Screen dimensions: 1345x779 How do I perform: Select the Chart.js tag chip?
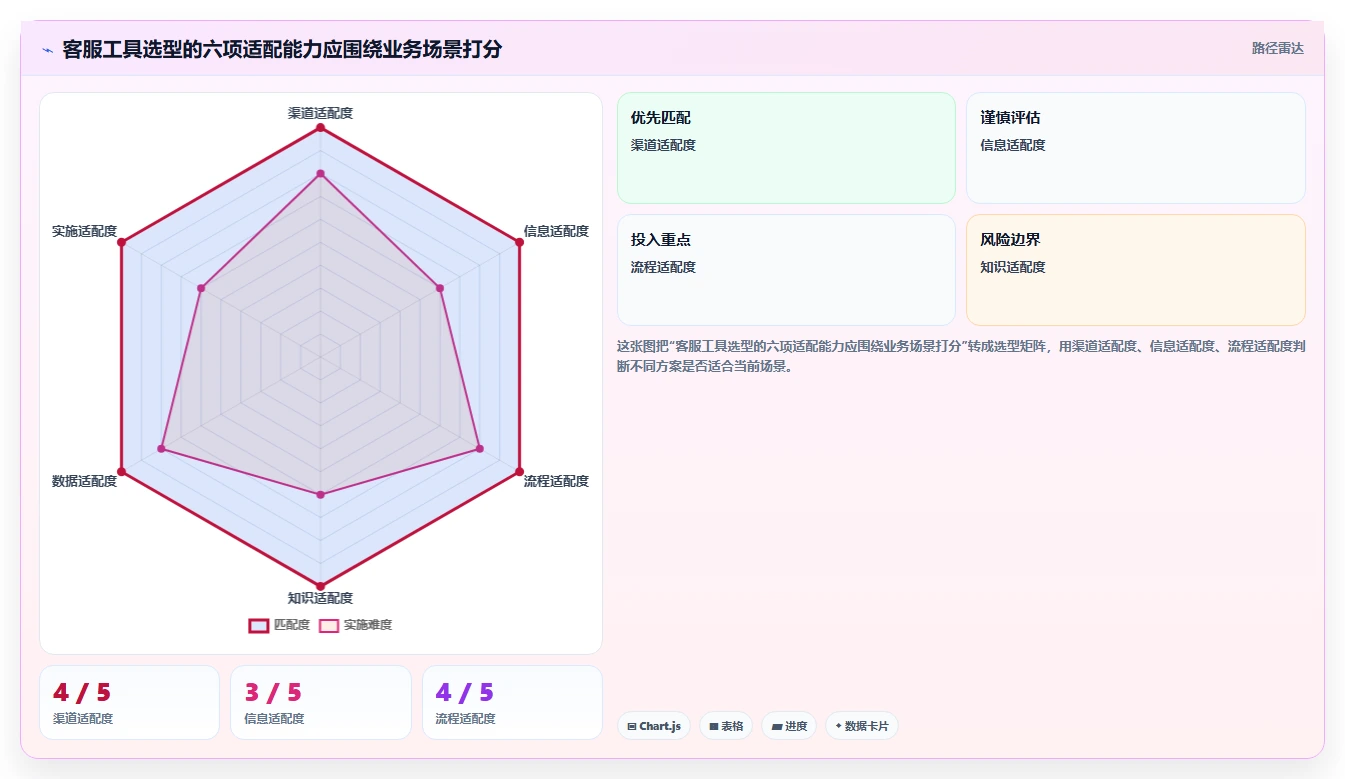pos(654,726)
